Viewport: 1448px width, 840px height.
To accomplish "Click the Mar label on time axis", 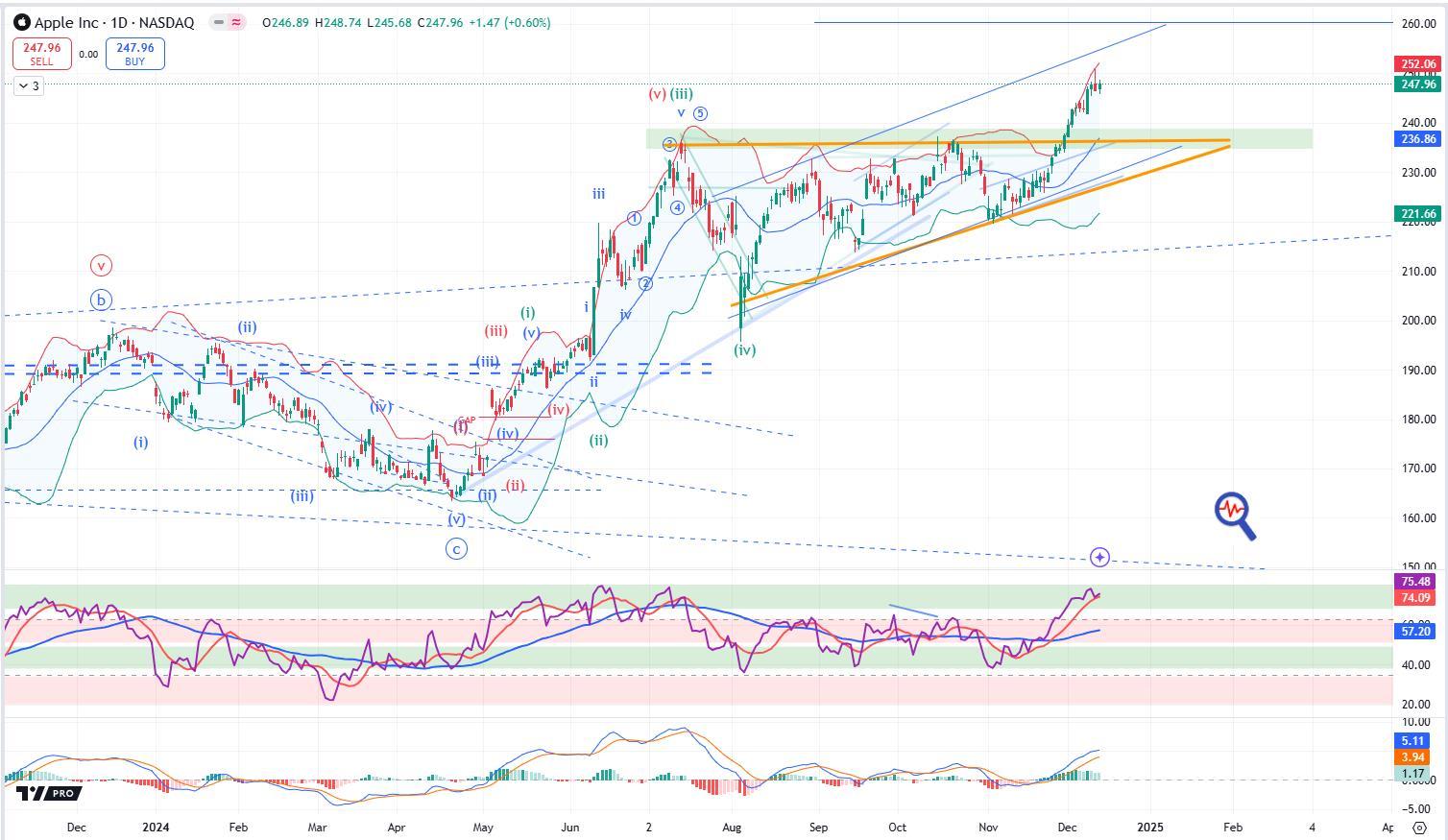I will (317, 827).
